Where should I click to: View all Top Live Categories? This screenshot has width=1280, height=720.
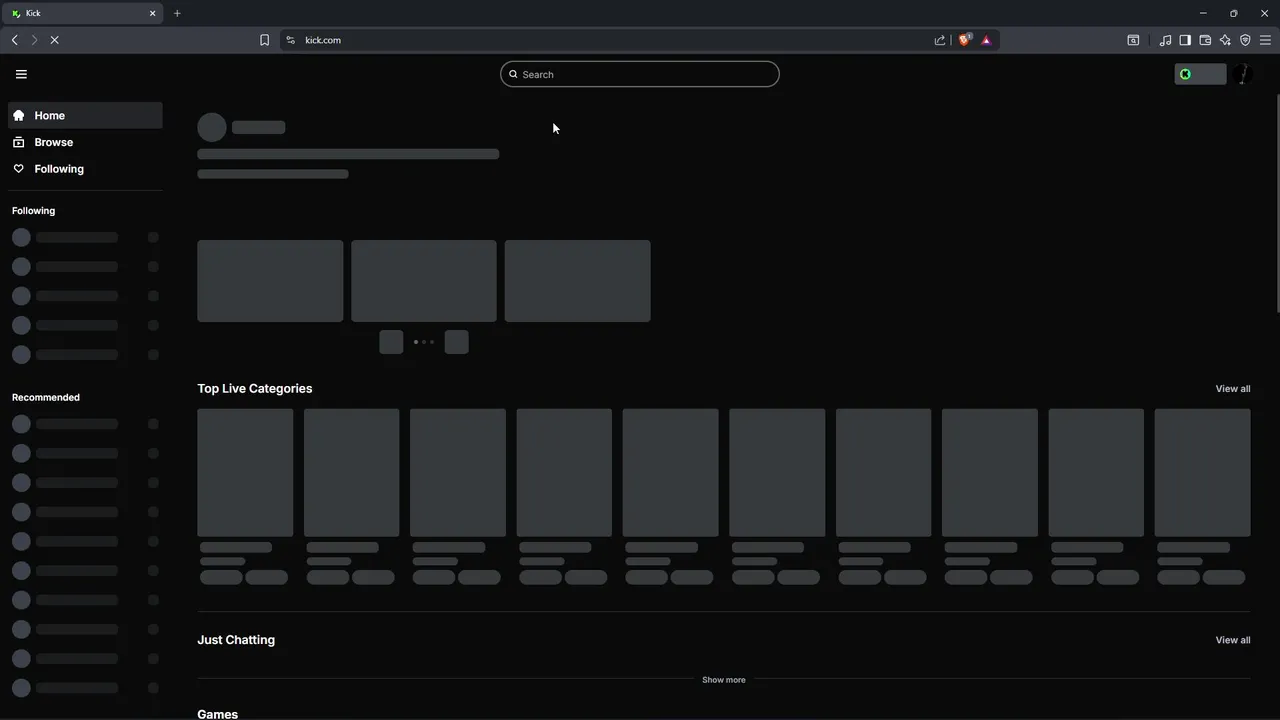pyautogui.click(x=1232, y=389)
